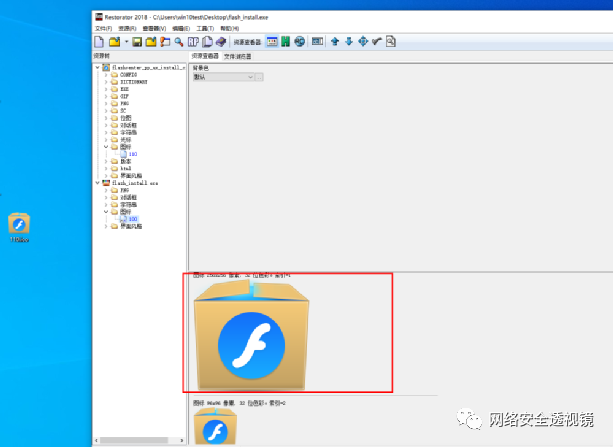613x447 pixels.
Task: Expand the EXE folder
Action: tap(106, 89)
